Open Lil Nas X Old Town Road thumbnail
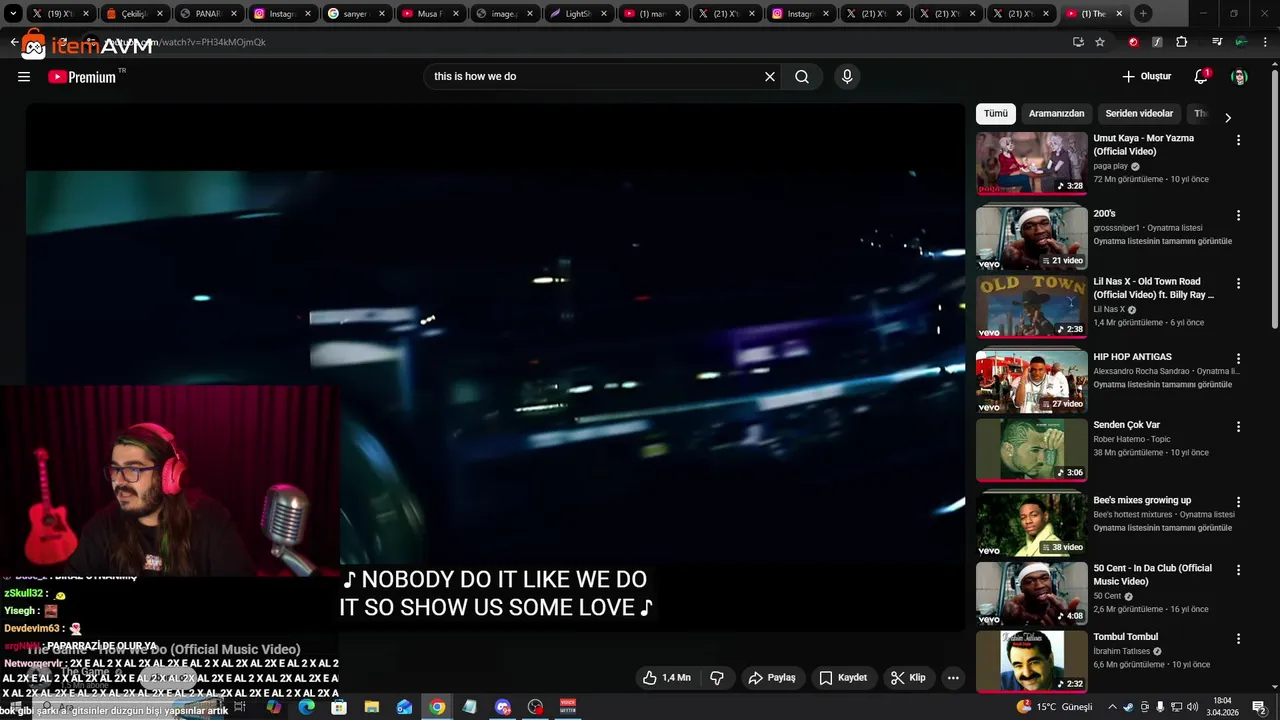 (x=1031, y=306)
